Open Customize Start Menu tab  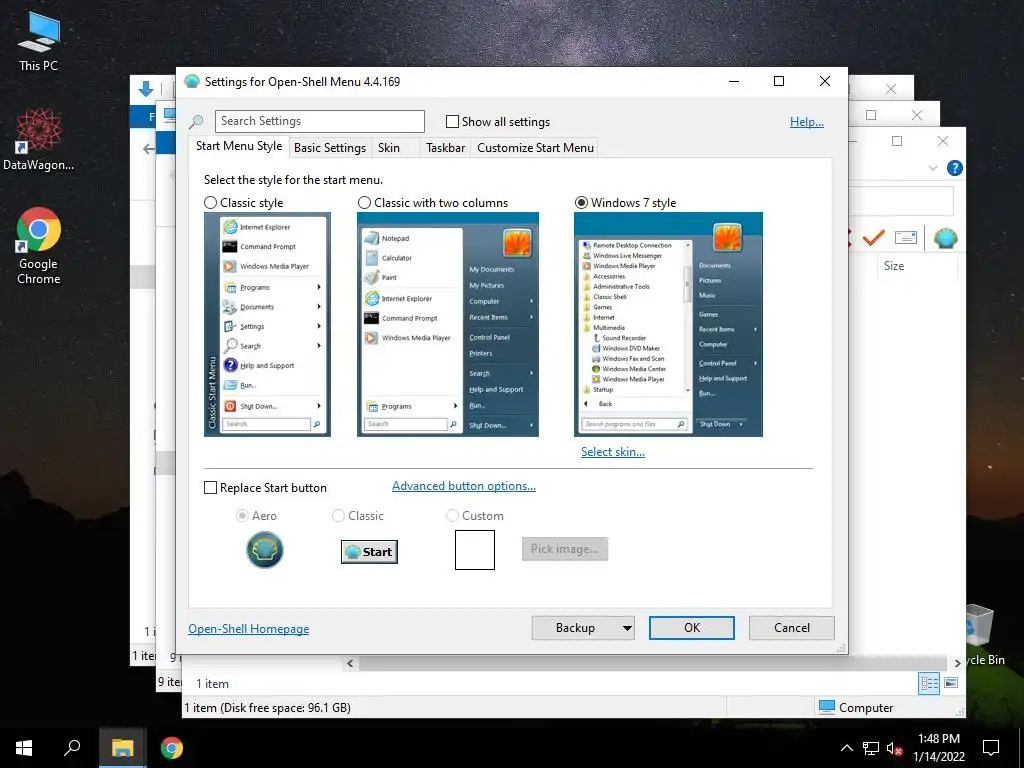pyautogui.click(x=536, y=148)
